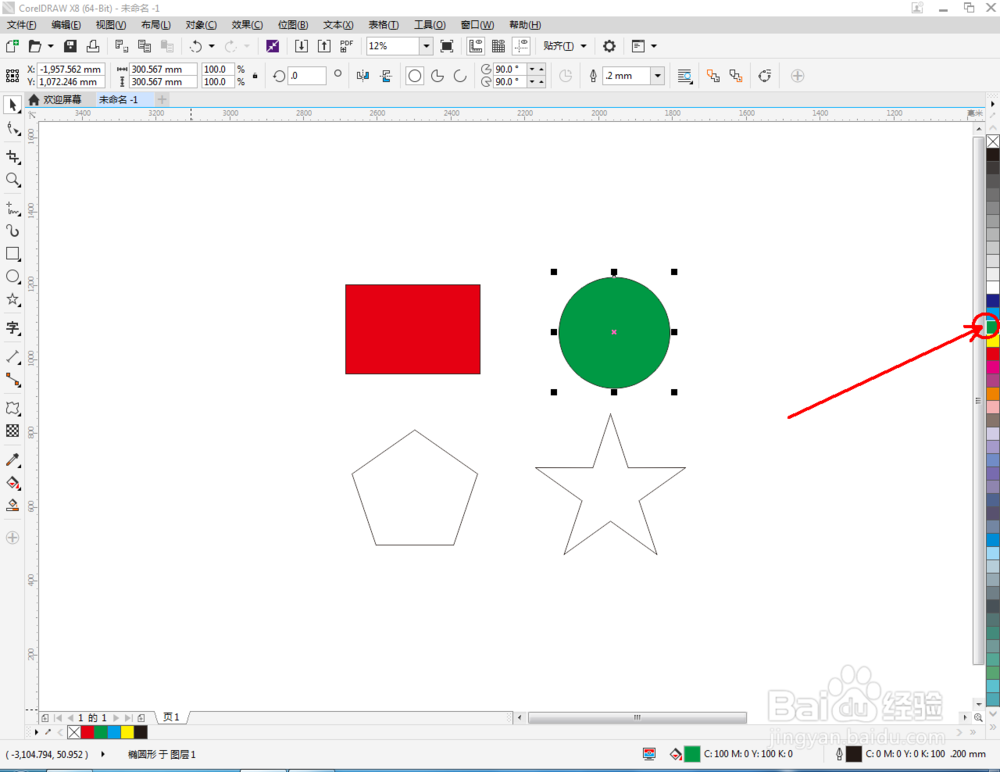The image size is (1000, 772).
Task: Open the 编辑(E) menu
Action: (x=66, y=25)
